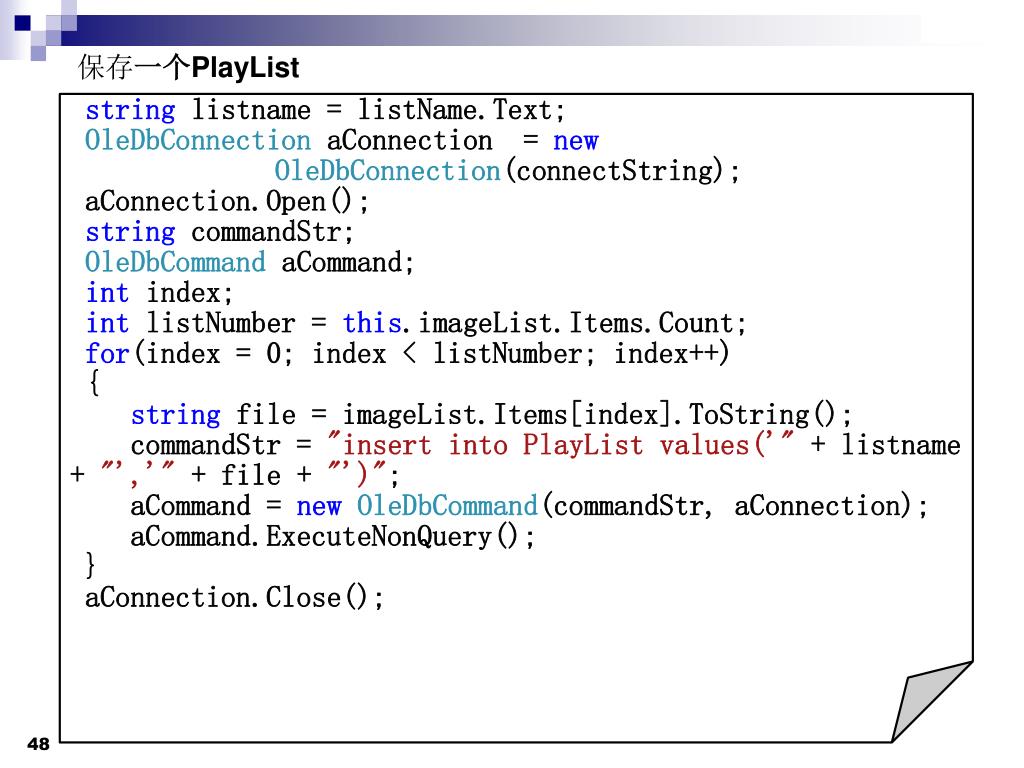Click the folded page corner graphic
The width and height of the screenshot is (1024, 768).
931,702
